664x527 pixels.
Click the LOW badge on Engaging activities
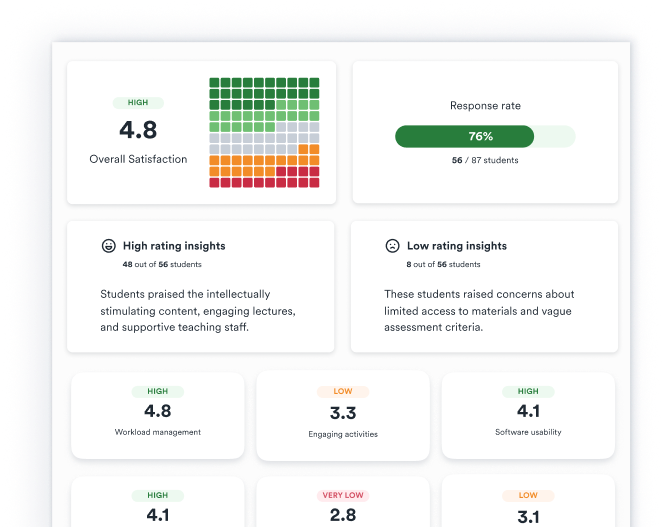pyautogui.click(x=343, y=391)
